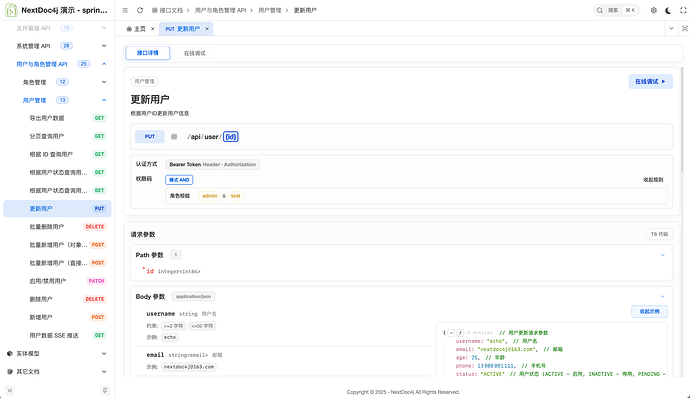Click the Bearer Token authorization badge
Image resolution: width=690 pixels, height=398 pixels.
coord(213,164)
